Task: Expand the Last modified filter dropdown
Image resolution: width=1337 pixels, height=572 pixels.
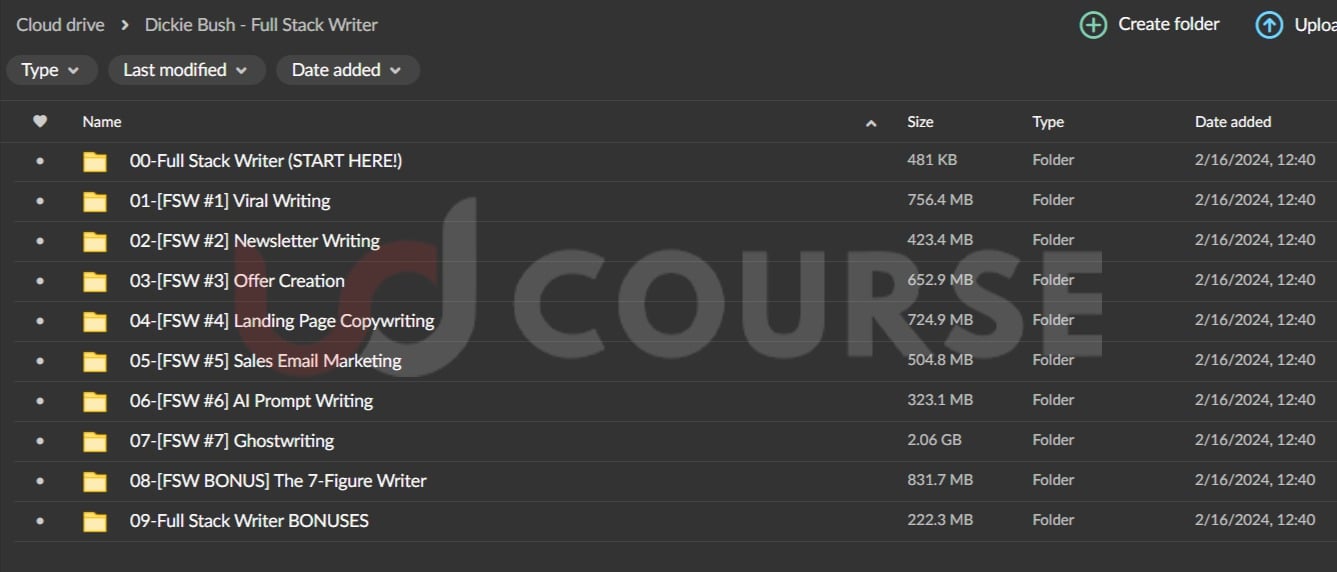Action: pyautogui.click(x=187, y=70)
